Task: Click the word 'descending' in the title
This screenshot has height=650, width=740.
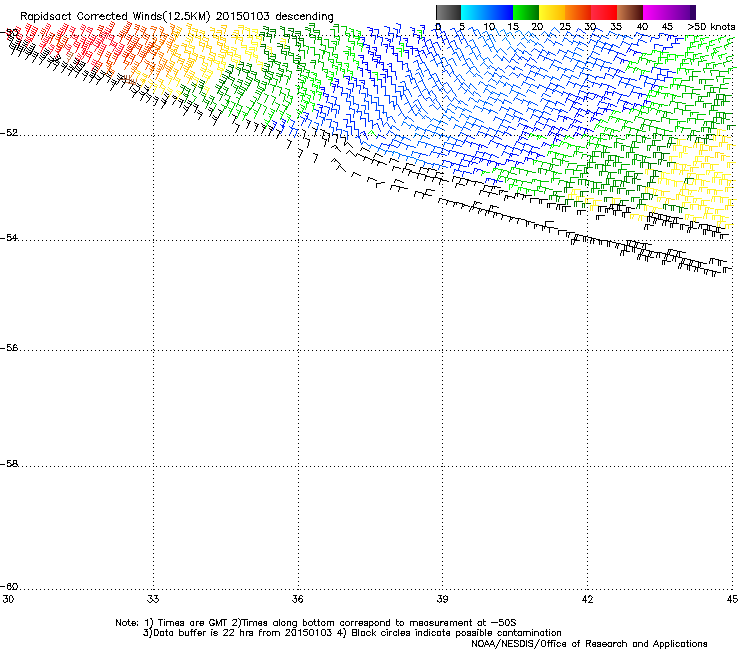Action: [304, 17]
